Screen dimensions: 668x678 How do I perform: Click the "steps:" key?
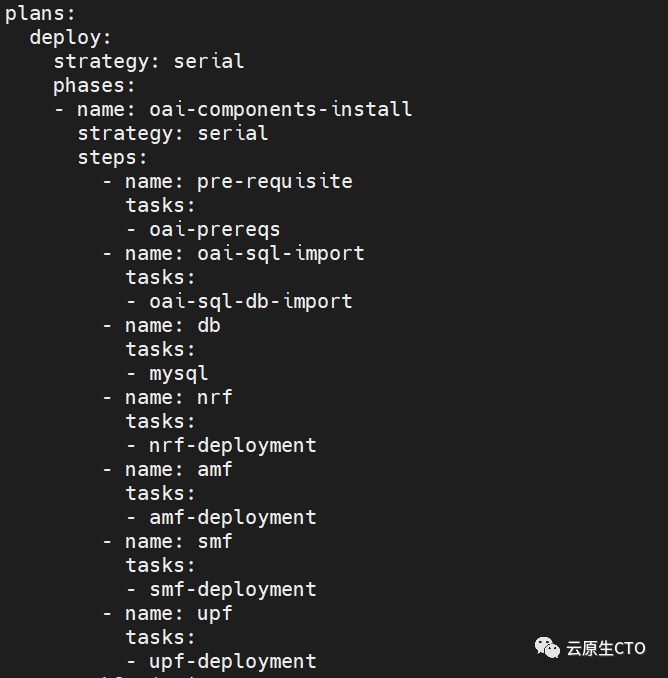click(x=113, y=157)
